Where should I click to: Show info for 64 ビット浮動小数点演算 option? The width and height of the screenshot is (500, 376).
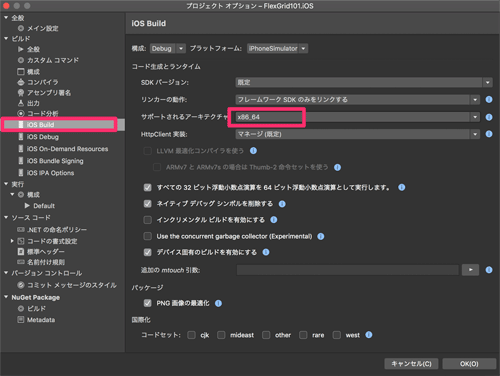(x=402, y=187)
